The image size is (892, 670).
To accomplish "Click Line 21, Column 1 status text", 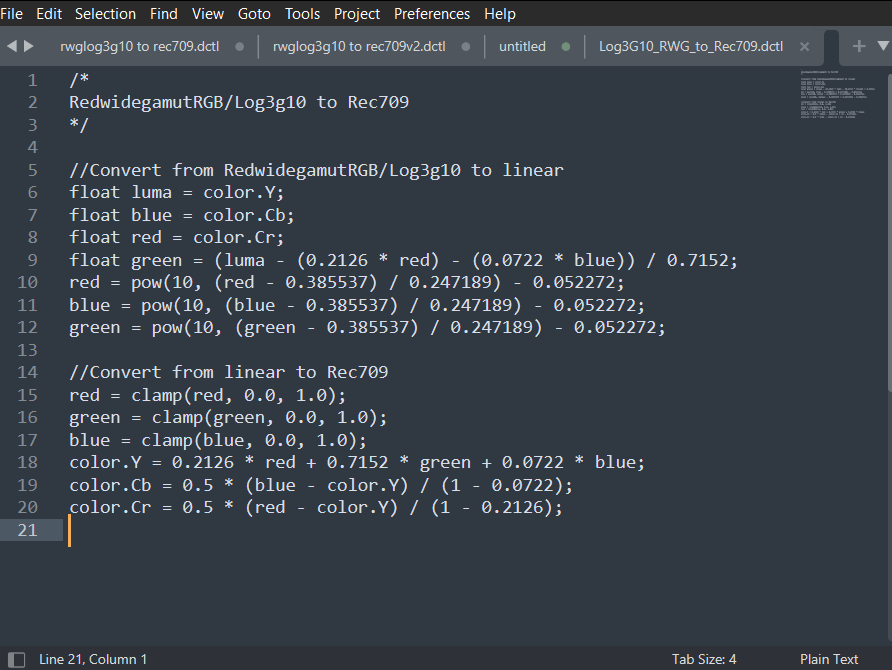I will (x=93, y=659).
